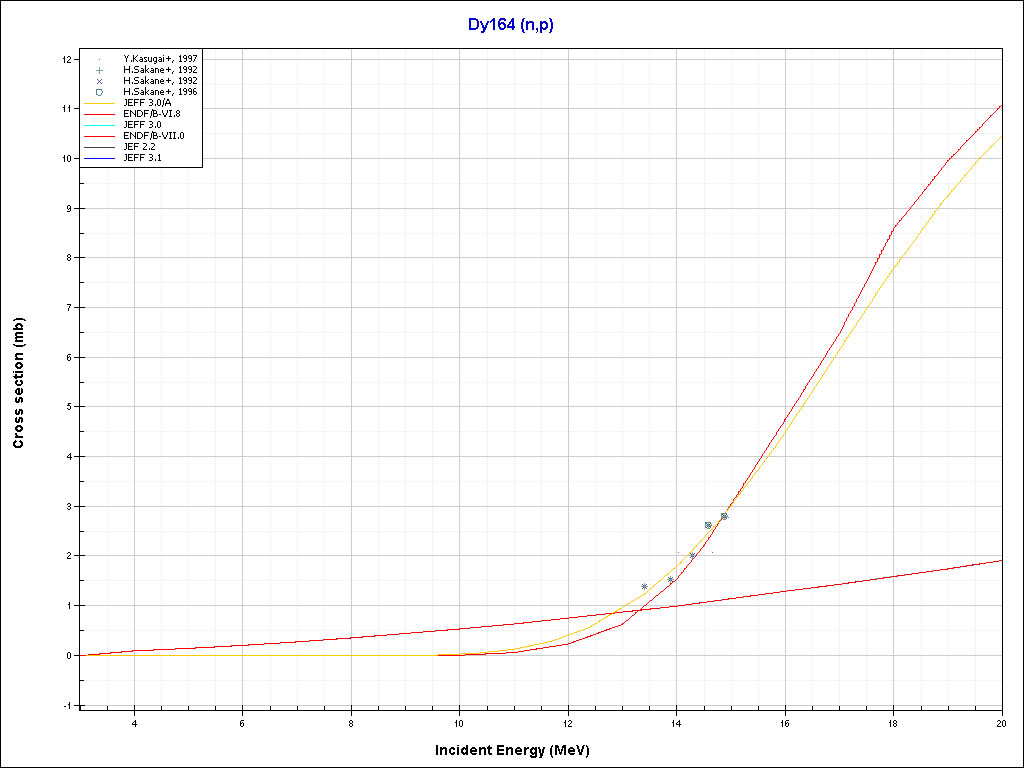Pick the blue JEFF 3.1 legend line
The height and width of the screenshot is (768, 1024).
coord(99,158)
